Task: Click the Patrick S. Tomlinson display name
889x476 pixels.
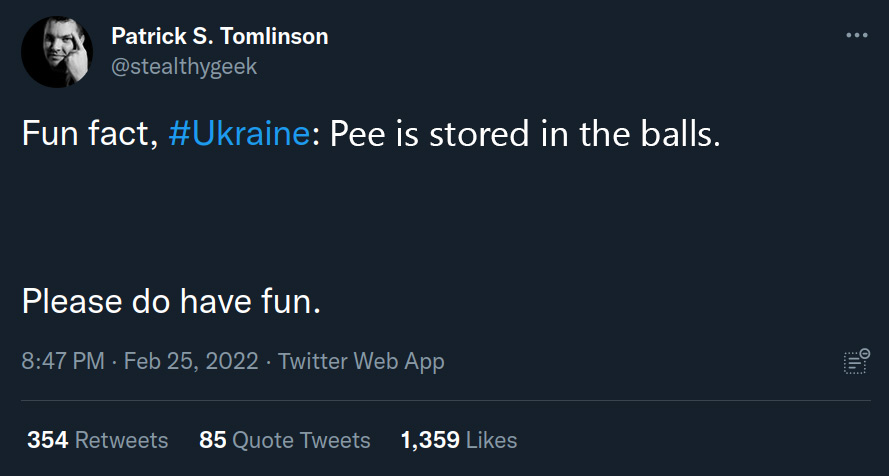Action: click(220, 37)
